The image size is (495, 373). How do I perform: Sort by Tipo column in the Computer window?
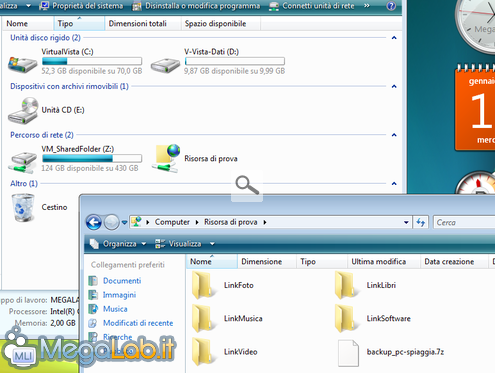(x=79, y=24)
